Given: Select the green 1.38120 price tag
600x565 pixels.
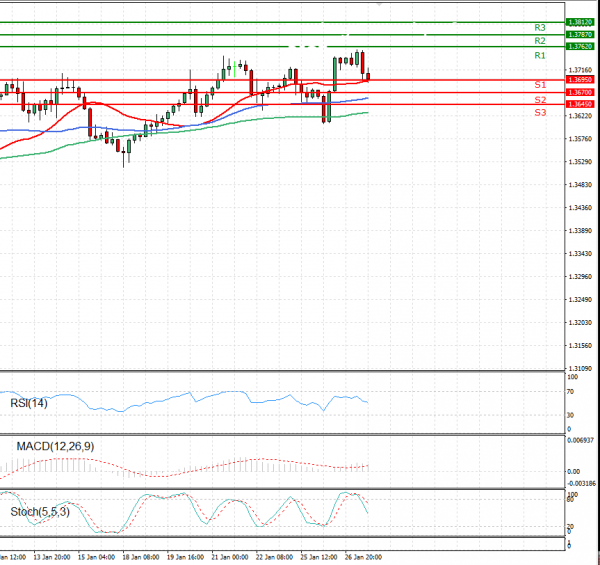Looking at the screenshot, I should pos(580,22).
